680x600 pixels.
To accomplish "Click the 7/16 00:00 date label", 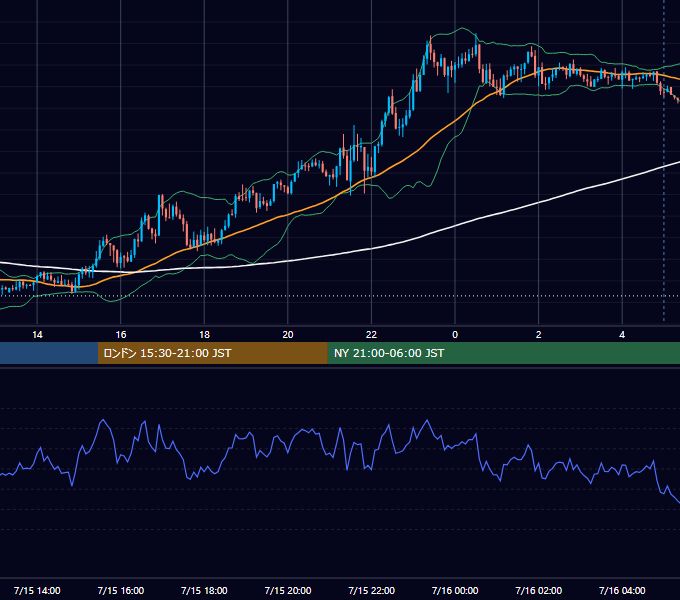I will (x=455, y=590).
